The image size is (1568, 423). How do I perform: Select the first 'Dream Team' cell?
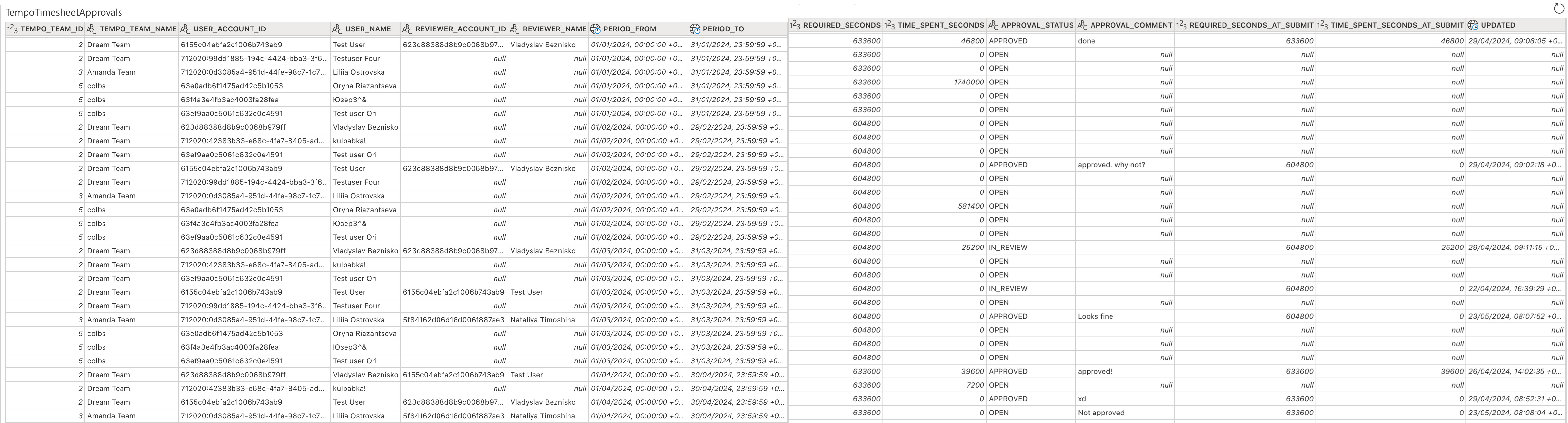[110, 45]
